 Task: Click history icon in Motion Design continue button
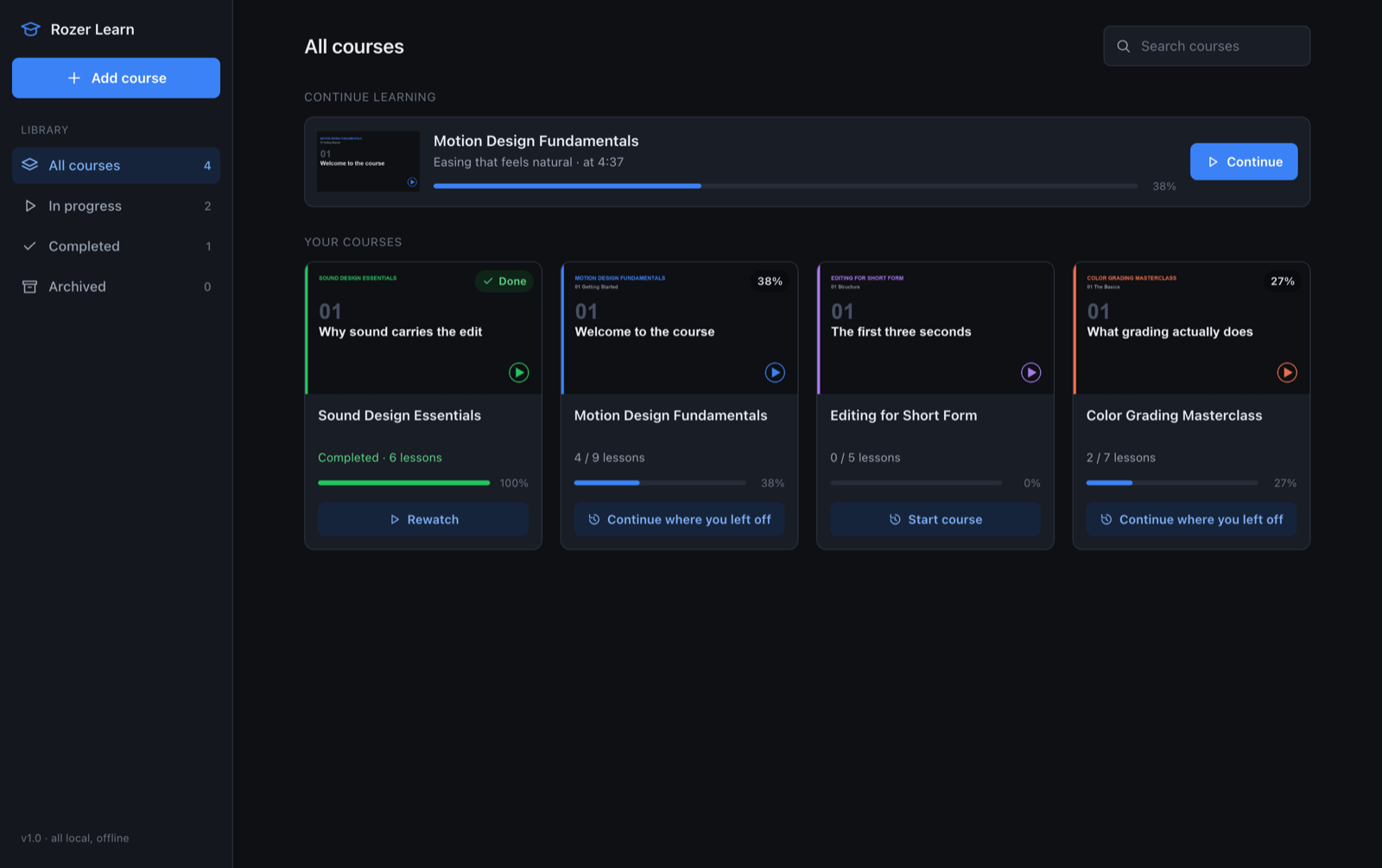(594, 519)
